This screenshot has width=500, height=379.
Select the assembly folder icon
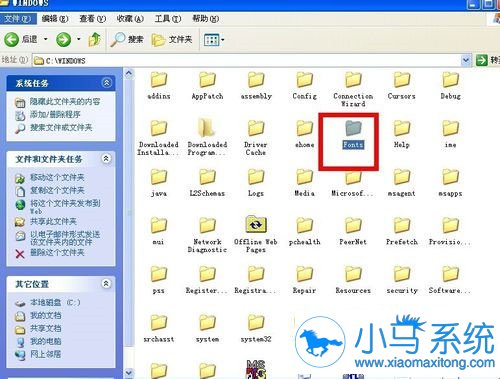(x=256, y=80)
